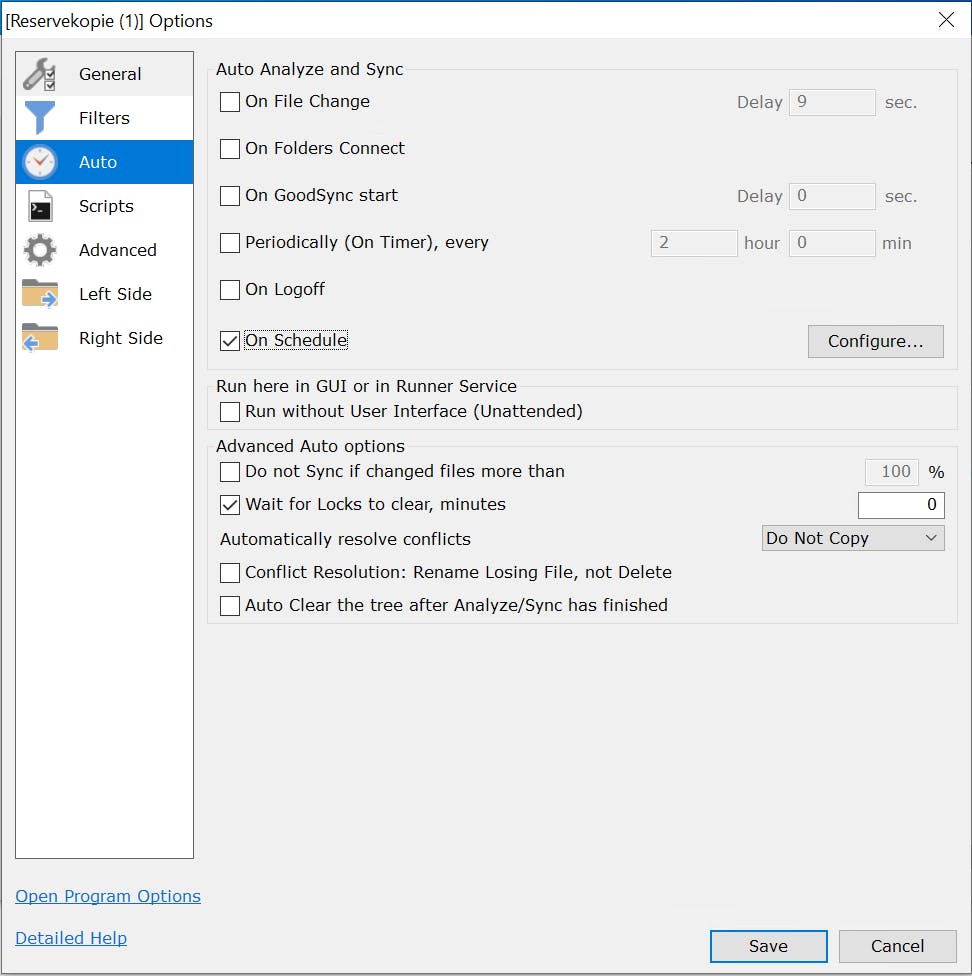Click the Filters funnel icon
Viewport: 972px width, 976px height.
(40, 118)
